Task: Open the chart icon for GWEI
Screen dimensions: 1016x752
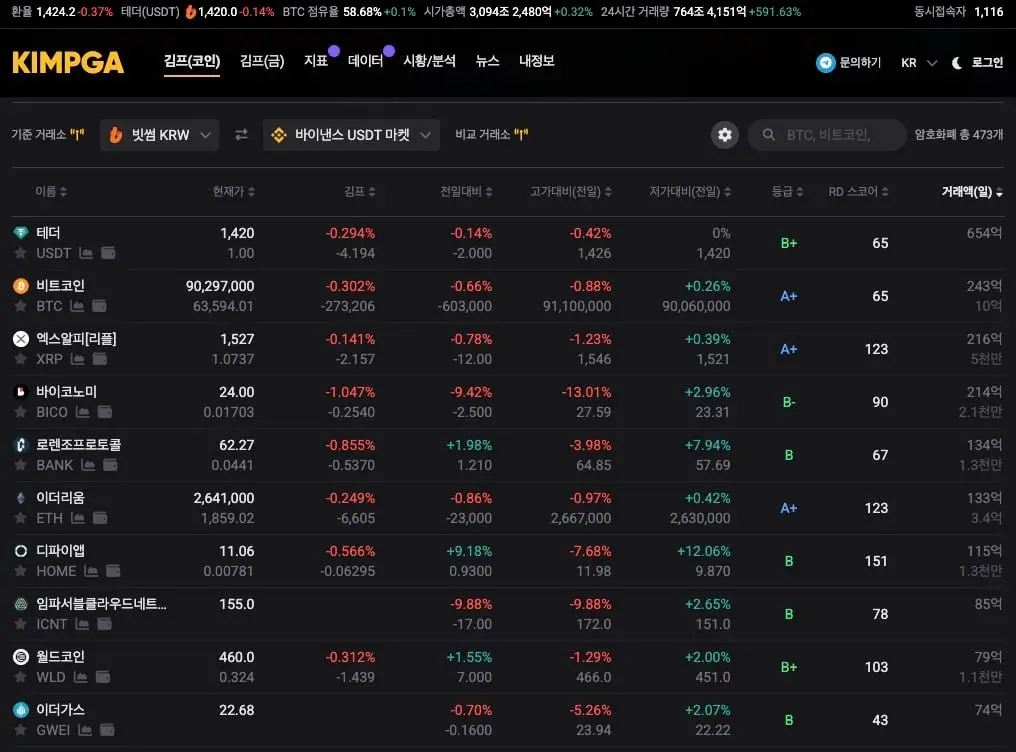Action: [85, 731]
